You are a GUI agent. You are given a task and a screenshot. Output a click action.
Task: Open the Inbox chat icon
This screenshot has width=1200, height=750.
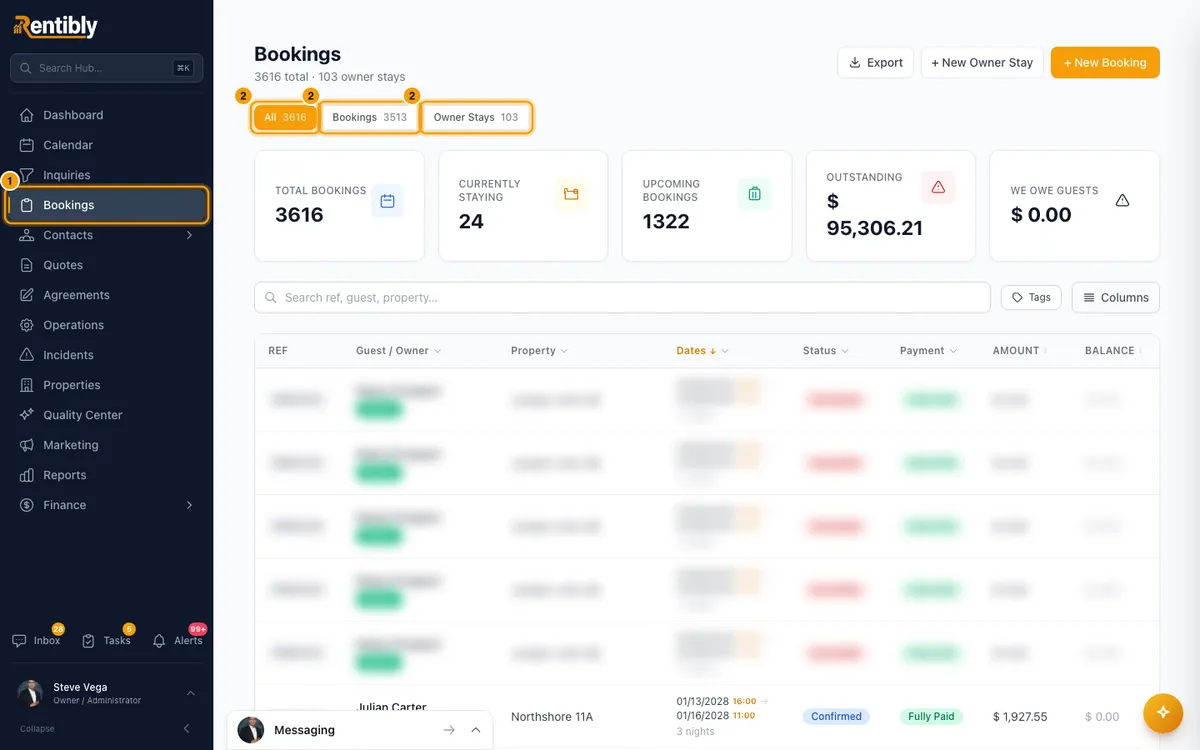coord(19,640)
